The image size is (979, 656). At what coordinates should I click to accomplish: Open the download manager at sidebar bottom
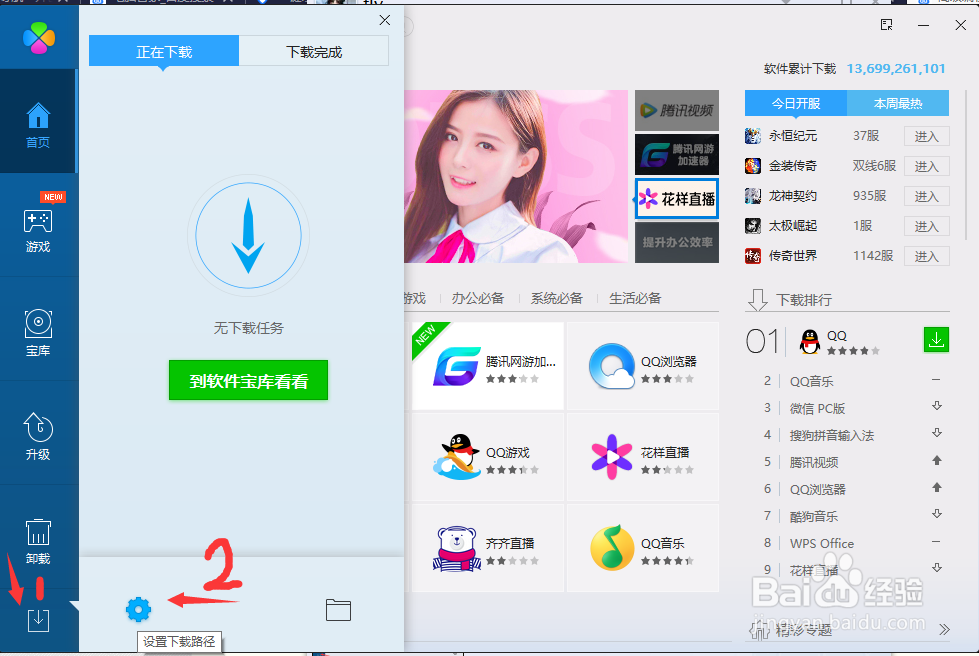pos(38,620)
